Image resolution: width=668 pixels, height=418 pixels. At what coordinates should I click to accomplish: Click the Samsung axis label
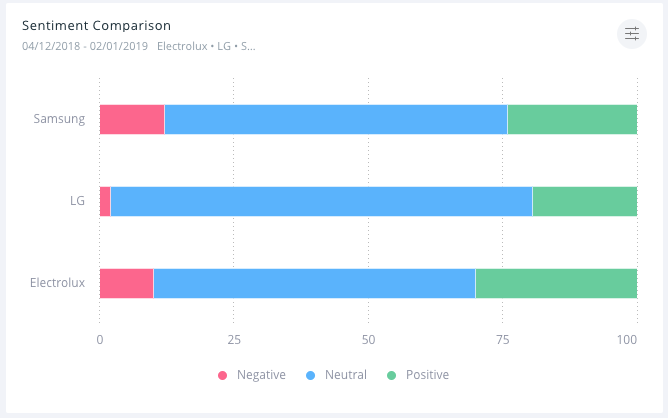pyautogui.click(x=59, y=119)
